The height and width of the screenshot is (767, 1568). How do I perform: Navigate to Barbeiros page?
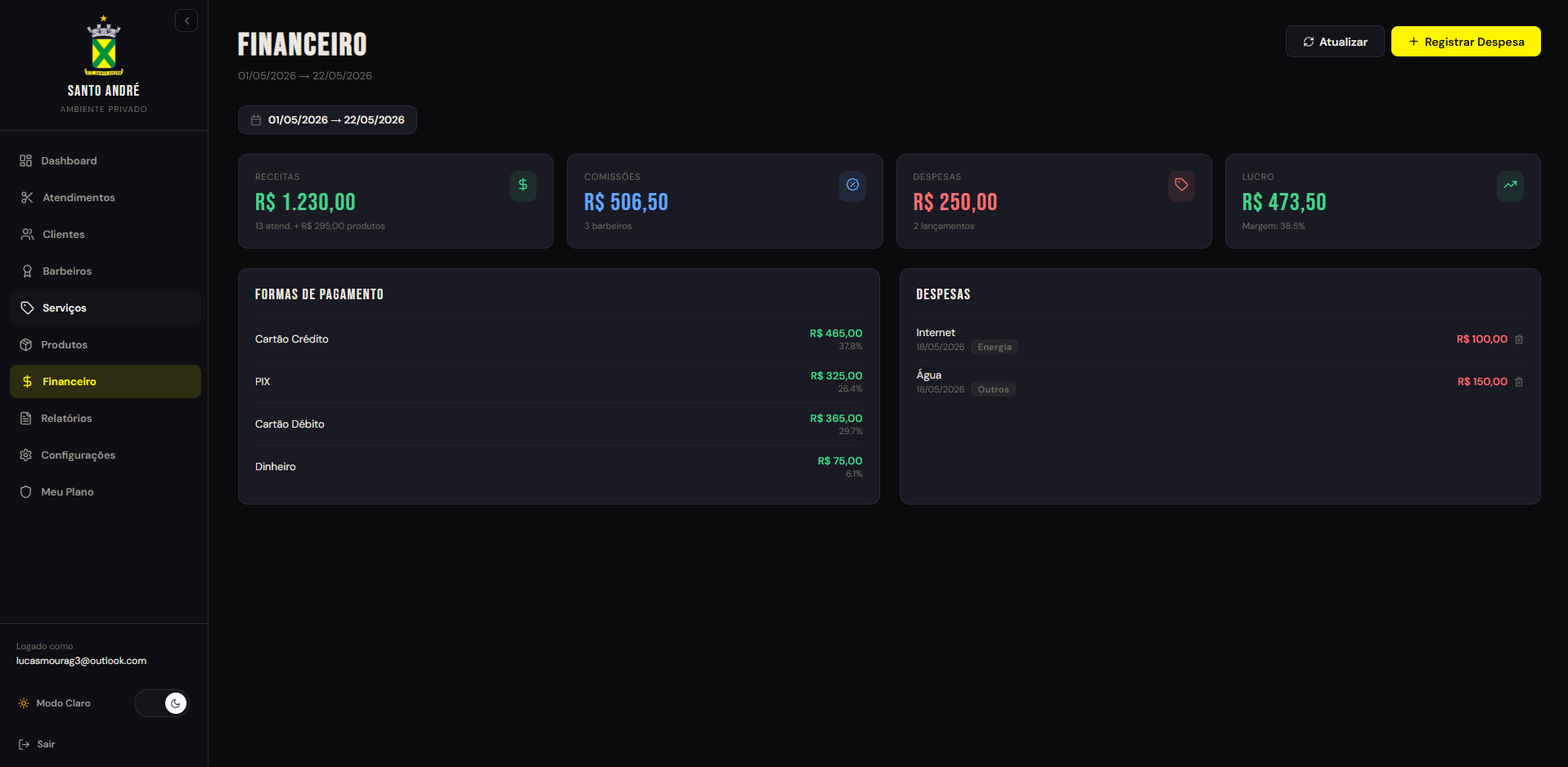[x=106, y=271]
